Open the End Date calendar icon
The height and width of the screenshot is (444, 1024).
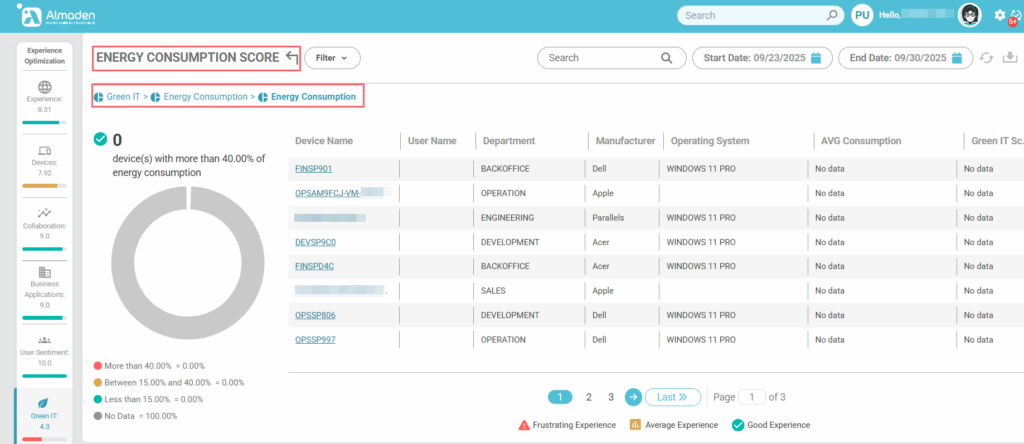[x=958, y=58]
